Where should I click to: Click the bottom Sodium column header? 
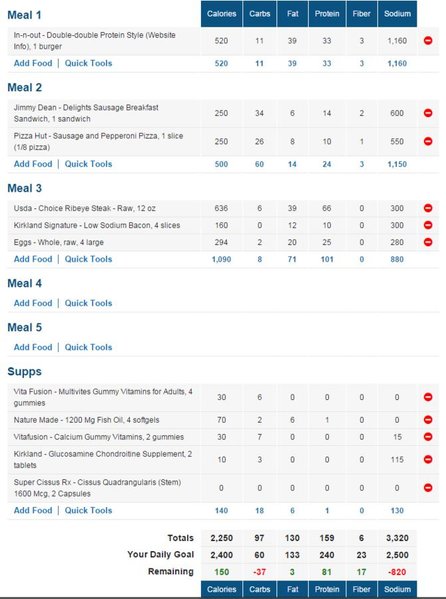coord(397,589)
